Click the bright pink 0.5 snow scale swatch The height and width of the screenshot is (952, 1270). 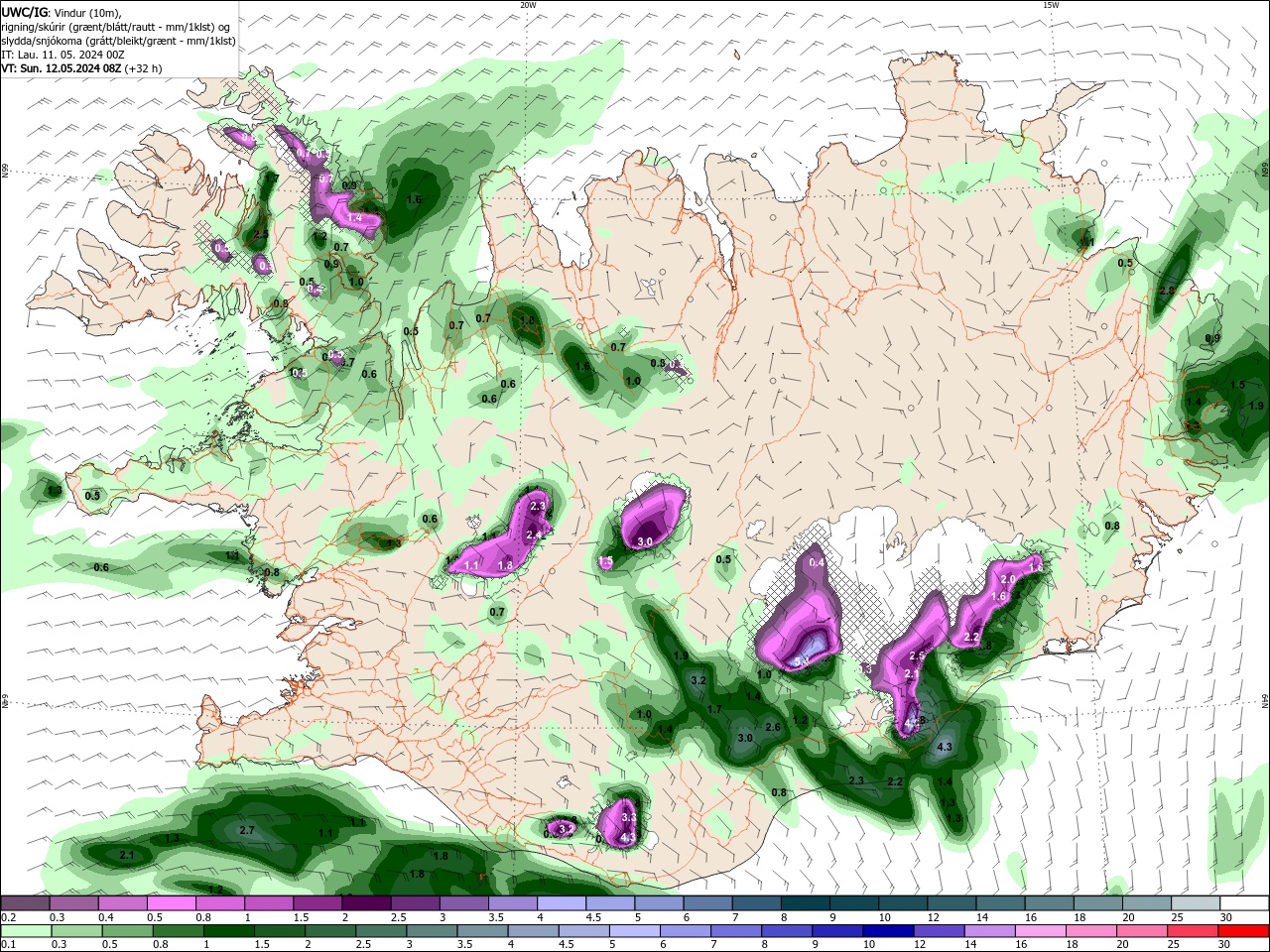(171, 903)
